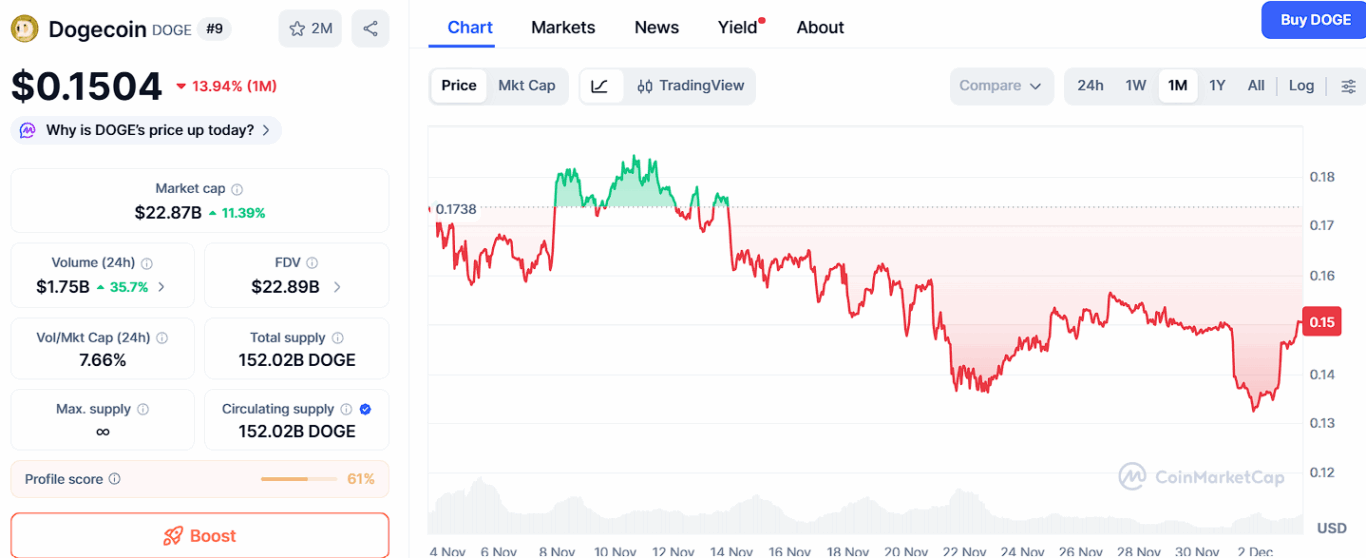Screen dimensions: 1366x558
Task: Click Circulating supply verified badge
Action: [365, 409]
